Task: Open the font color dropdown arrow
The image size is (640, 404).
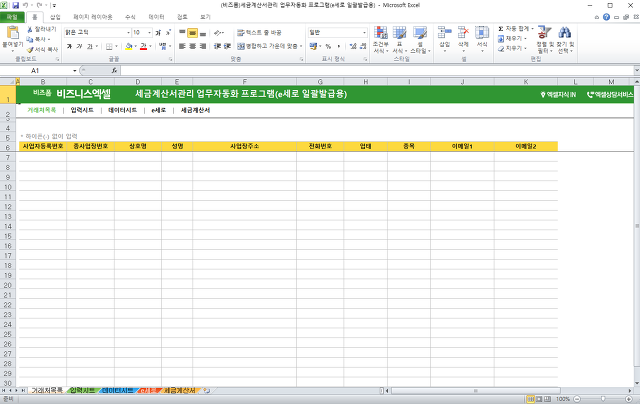Action: click(151, 47)
